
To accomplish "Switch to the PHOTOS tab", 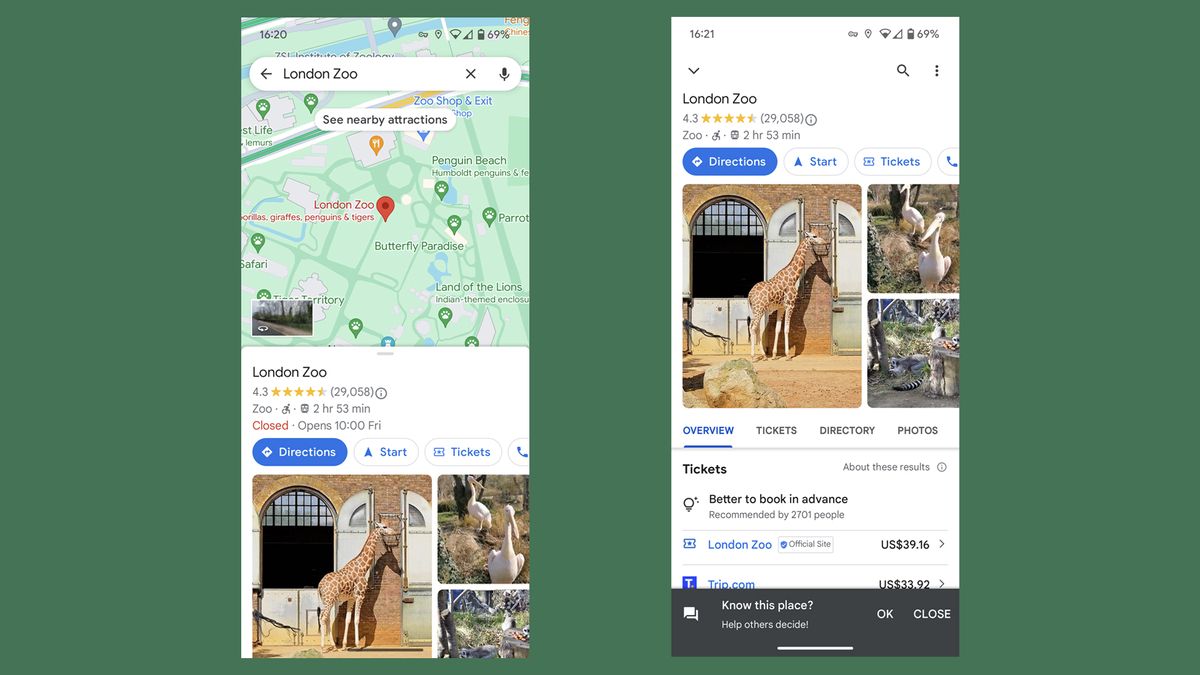I will [x=917, y=430].
